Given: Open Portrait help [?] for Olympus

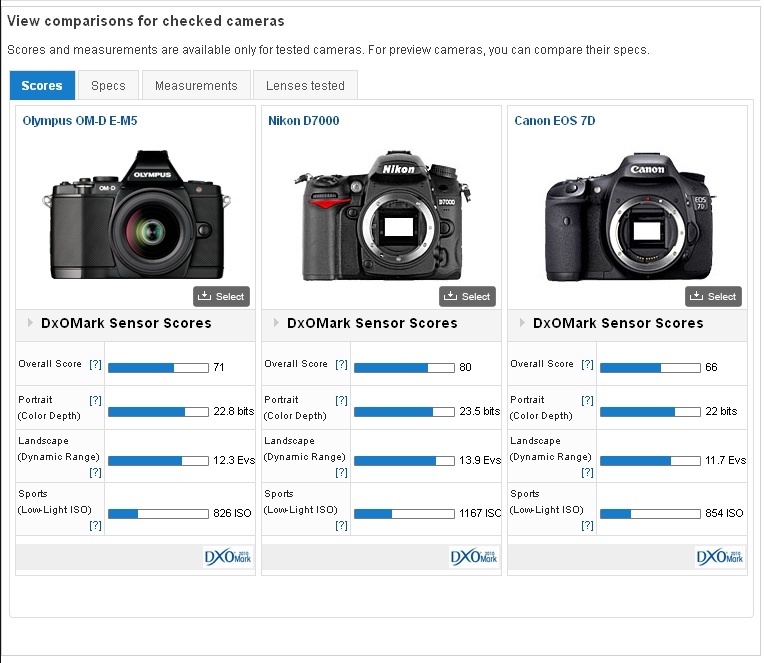Looking at the screenshot, I should point(96,400).
